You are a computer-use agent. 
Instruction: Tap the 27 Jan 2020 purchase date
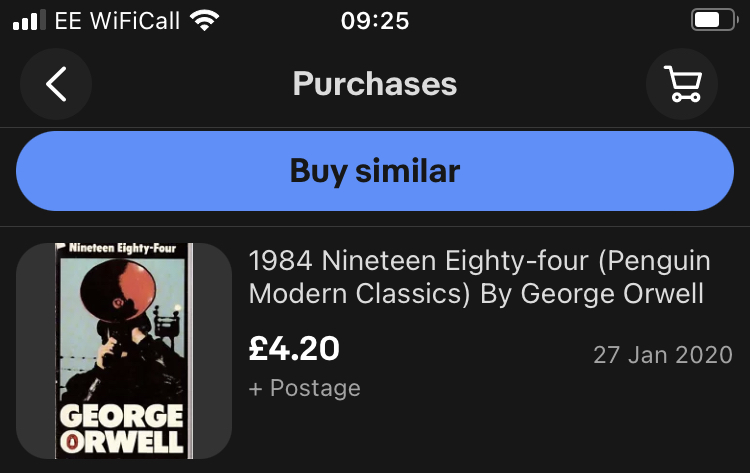(662, 355)
